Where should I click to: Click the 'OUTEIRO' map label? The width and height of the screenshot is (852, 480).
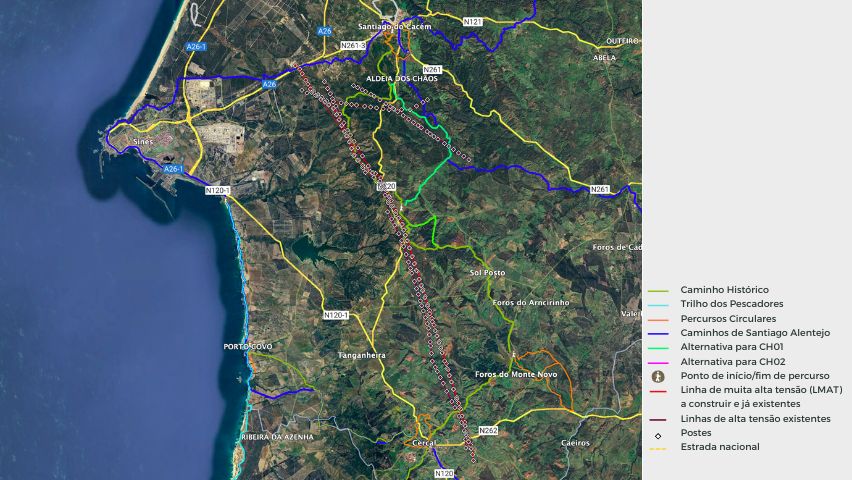pyautogui.click(x=623, y=41)
